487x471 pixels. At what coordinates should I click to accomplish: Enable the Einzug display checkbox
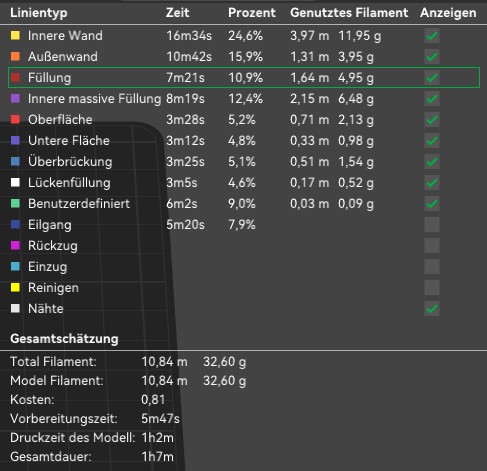click(x=432, y=267)
